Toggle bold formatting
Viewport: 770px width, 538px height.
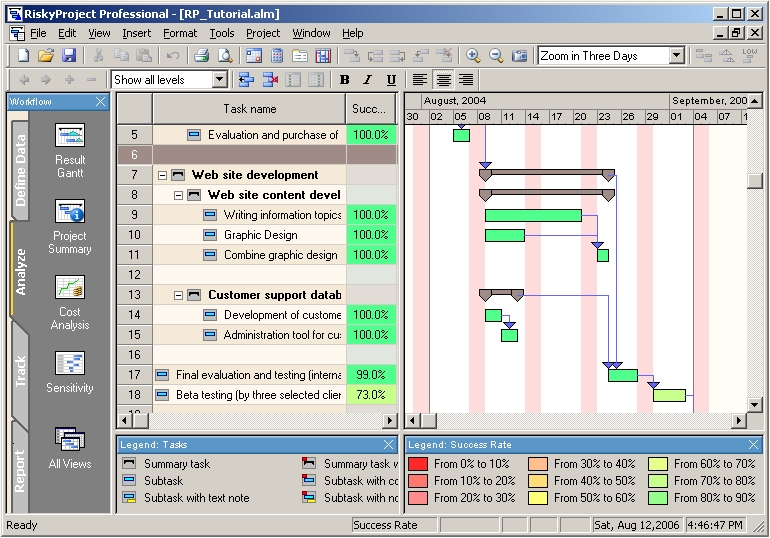click(345, 80)
